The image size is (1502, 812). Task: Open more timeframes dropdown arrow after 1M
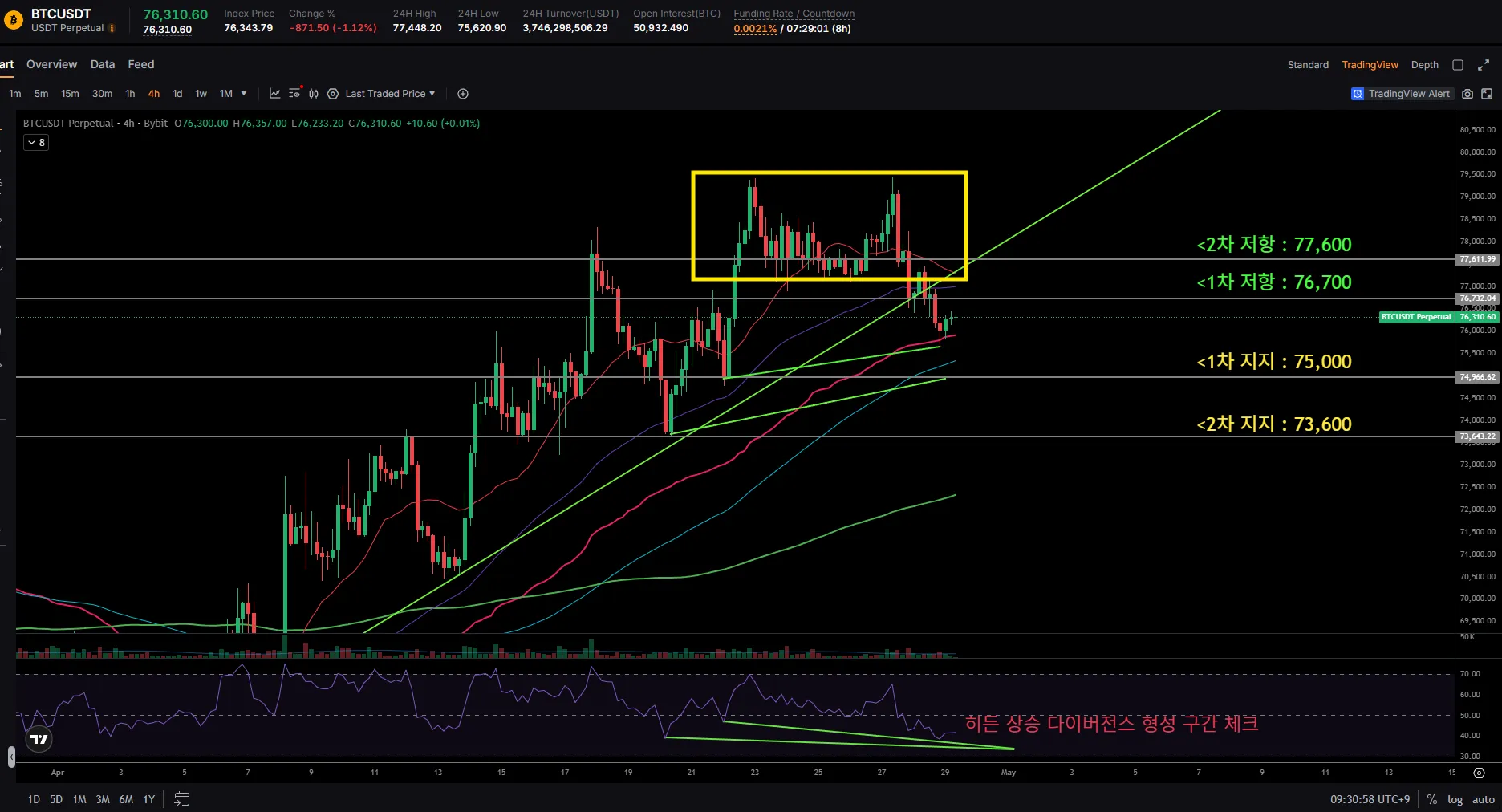tap(244, 94)
